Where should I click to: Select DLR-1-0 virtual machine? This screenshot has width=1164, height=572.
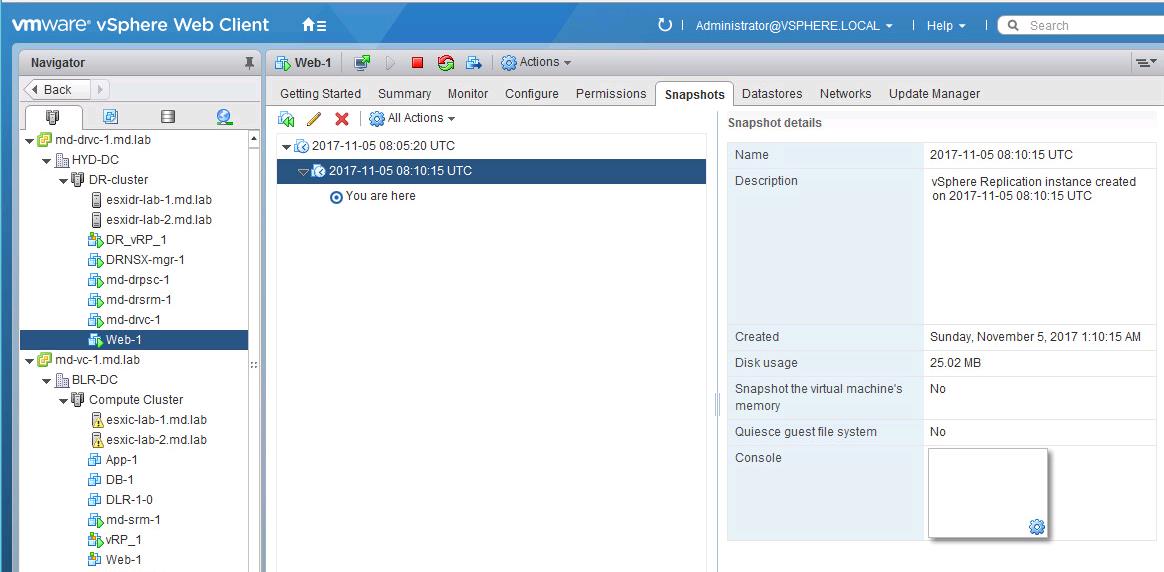[x=129, y=500]
